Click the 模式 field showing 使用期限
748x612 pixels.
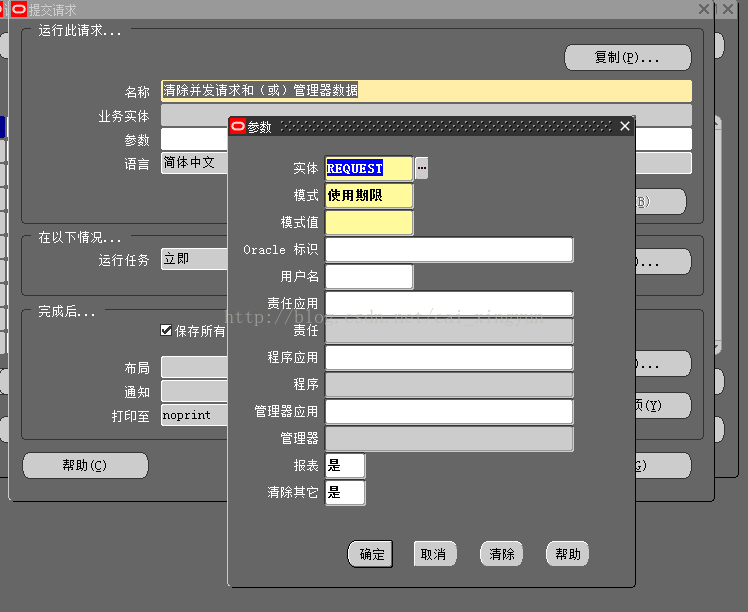click(369, 196)
